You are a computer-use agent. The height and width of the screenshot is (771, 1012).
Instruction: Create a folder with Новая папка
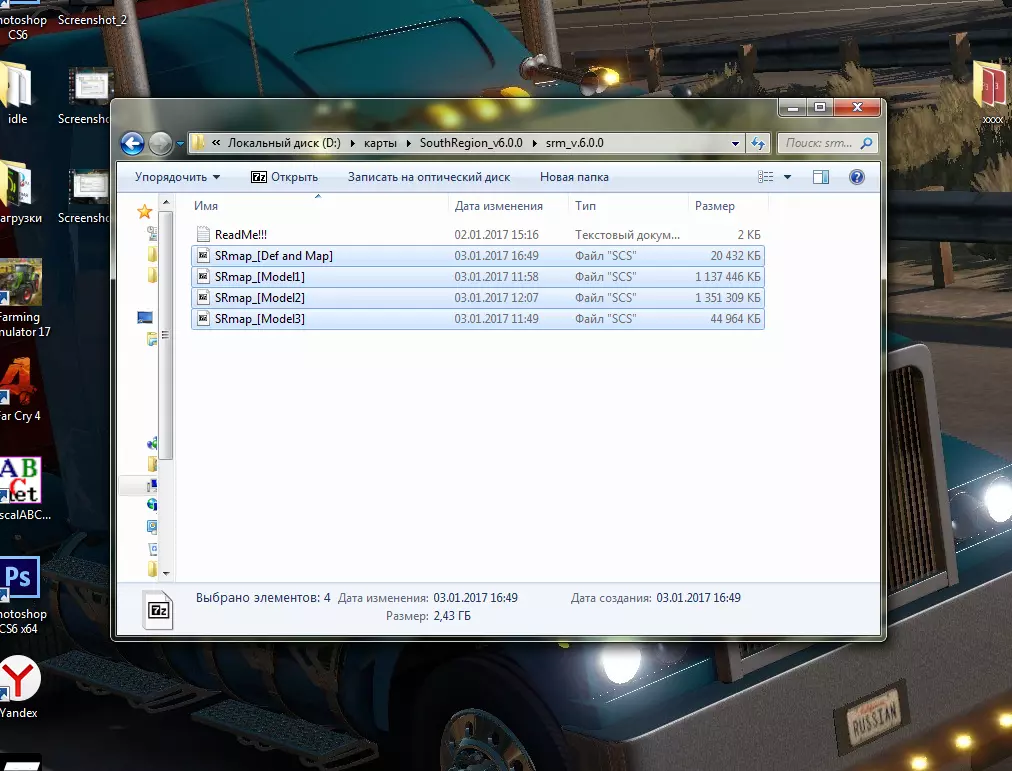tap(574, 177)
